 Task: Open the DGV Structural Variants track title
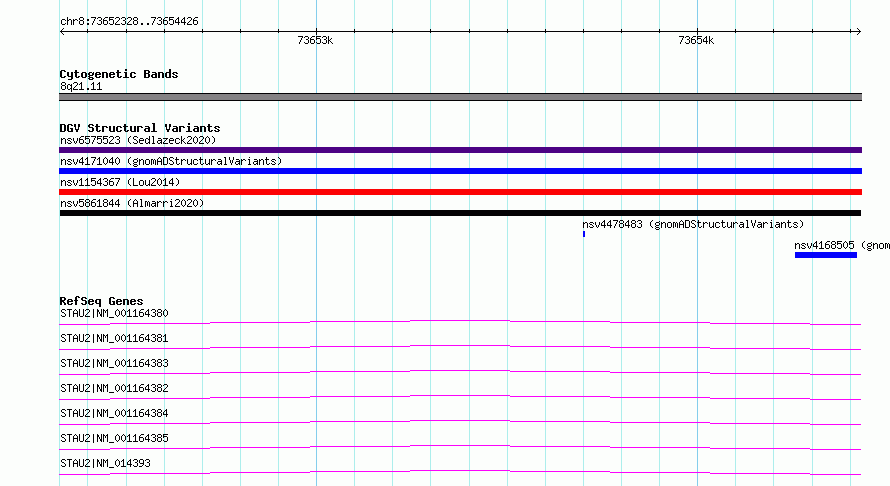click(x=140, y=128)
